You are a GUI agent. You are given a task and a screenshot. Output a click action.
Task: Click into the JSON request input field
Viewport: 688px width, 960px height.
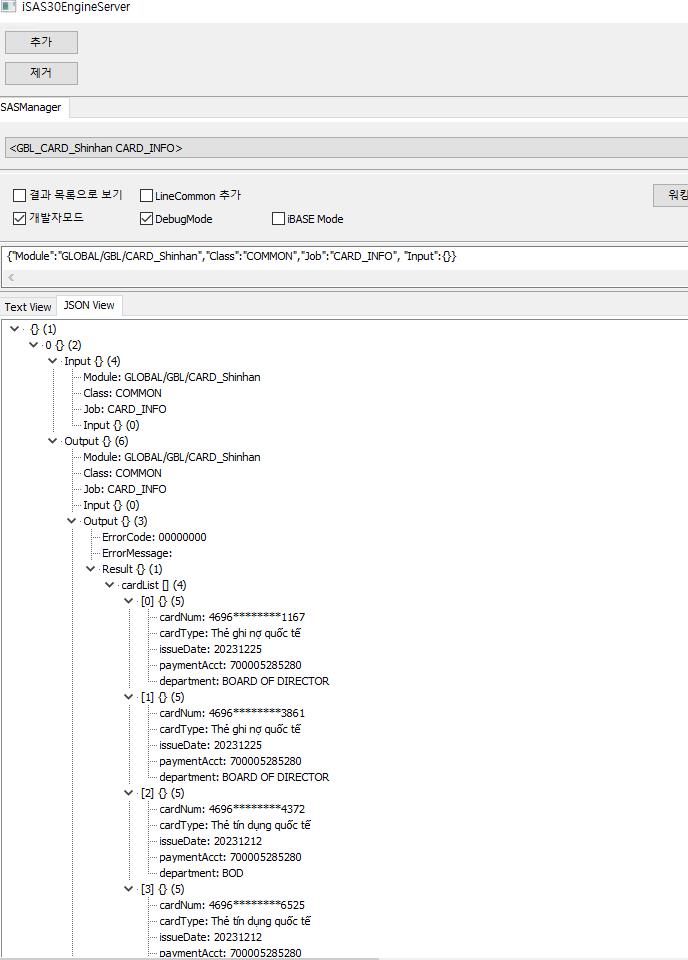(346, 256)
